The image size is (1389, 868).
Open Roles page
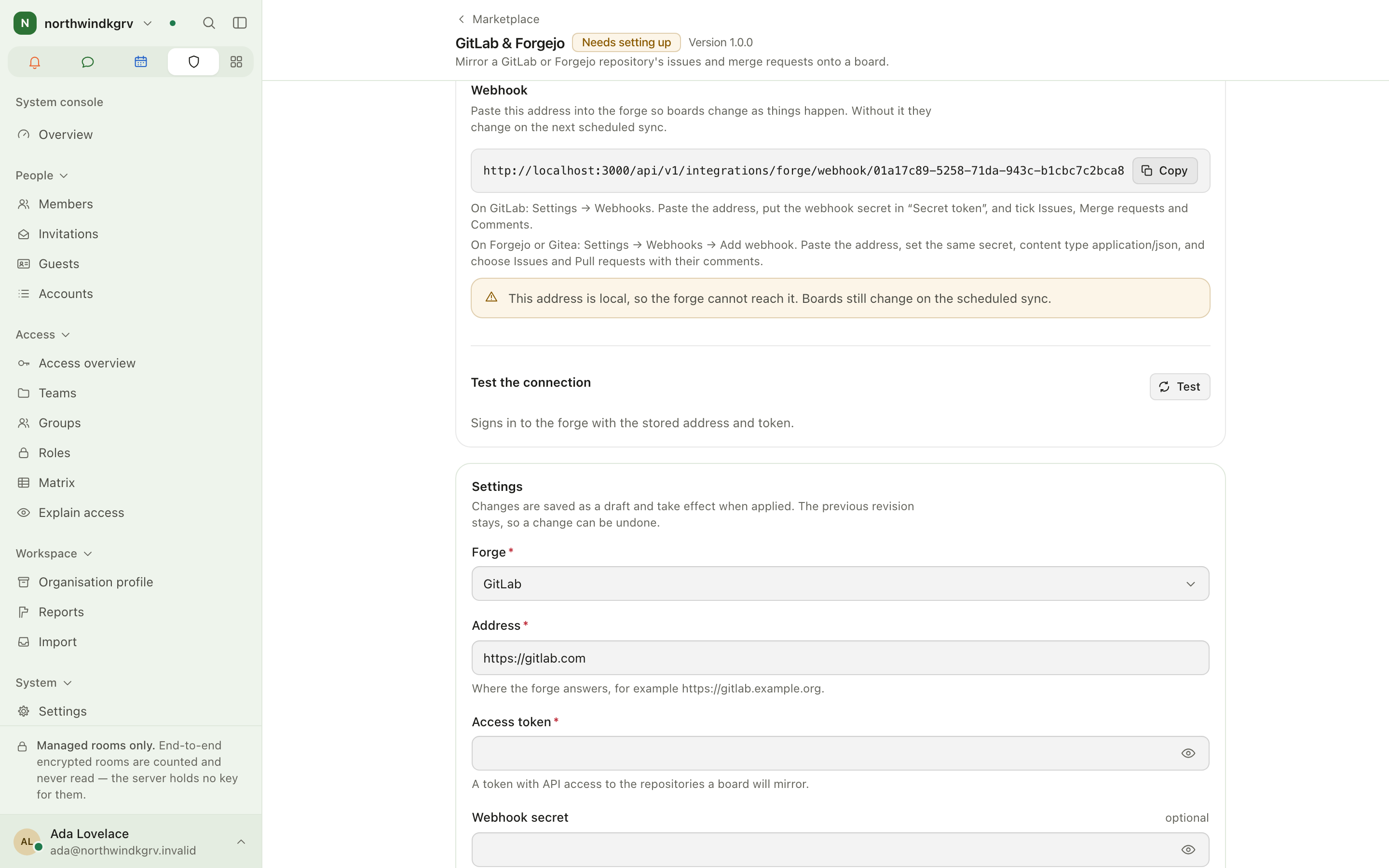pyautogui.click(x=131, y=452)
